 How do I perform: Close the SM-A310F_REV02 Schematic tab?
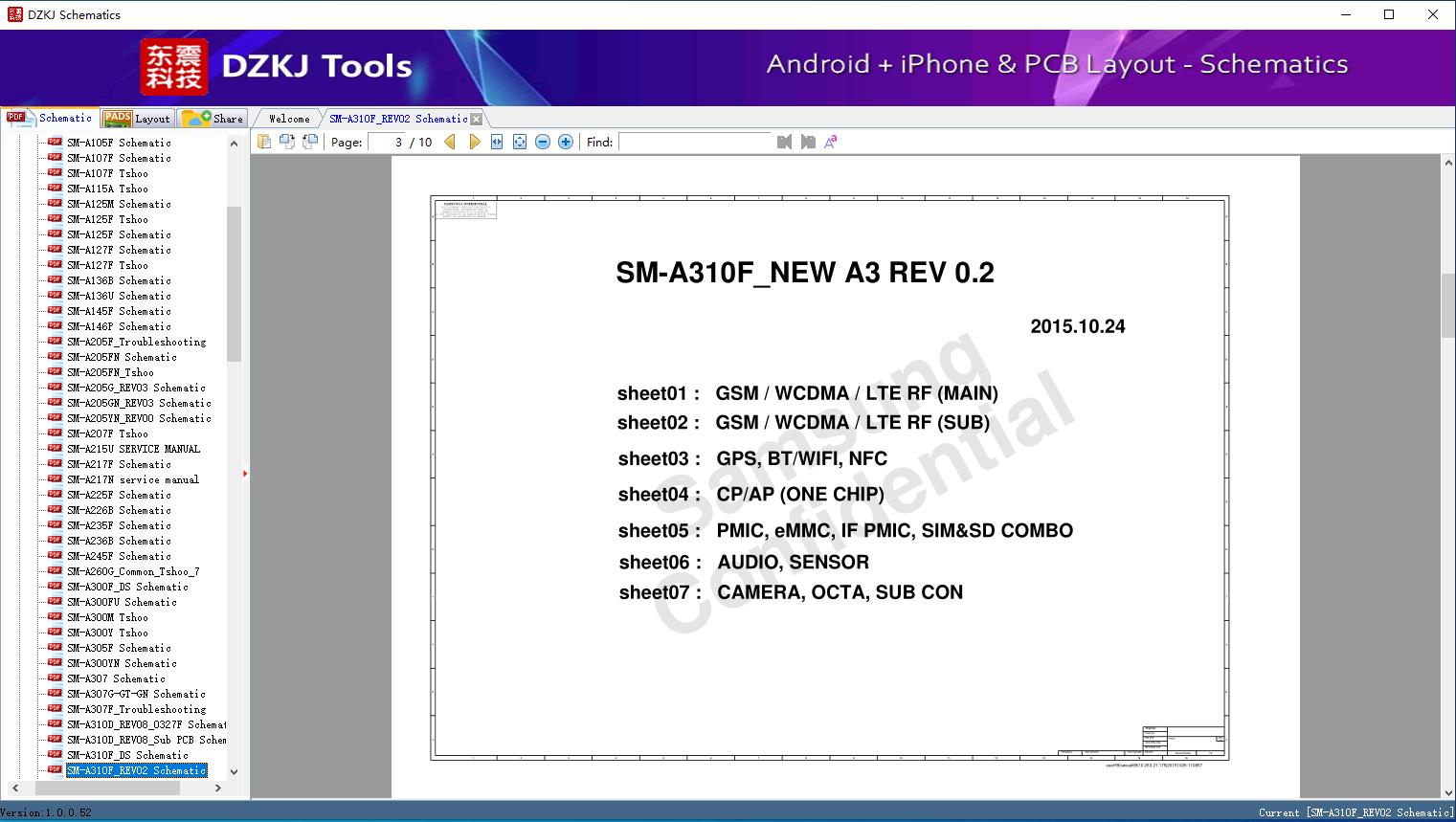pos(477,119)
